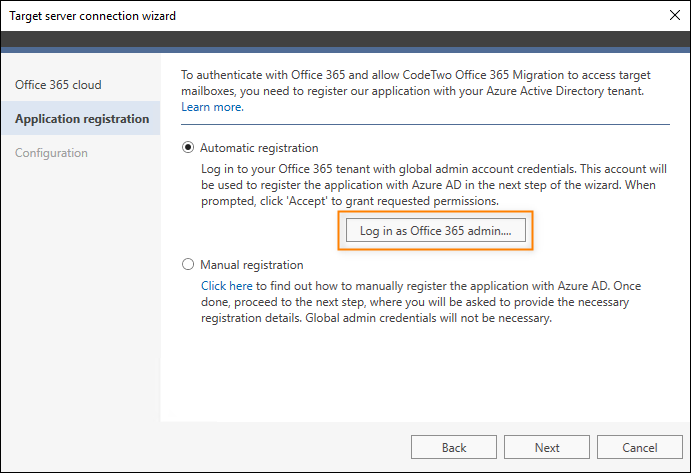Click the dark header band below title
Viewport: 691px width, 473px height.
[346, 39]
